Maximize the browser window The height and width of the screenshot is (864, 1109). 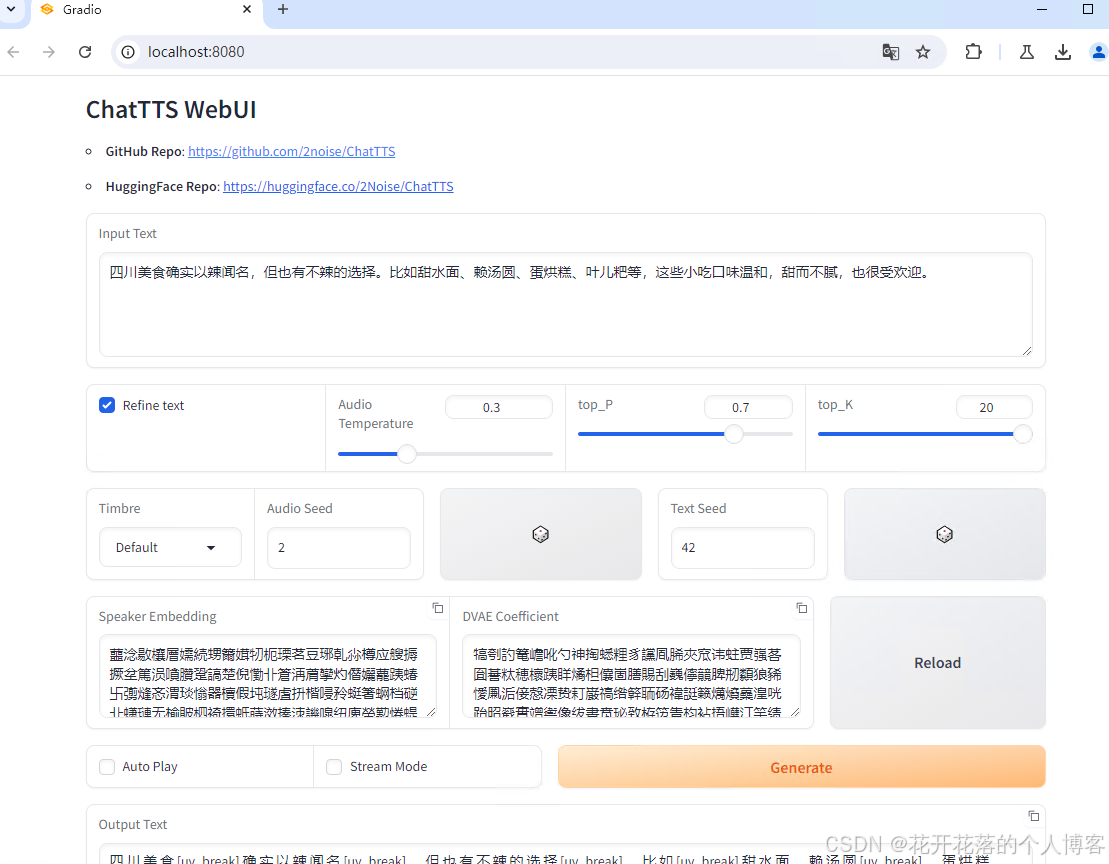(x=1088, y=9)
